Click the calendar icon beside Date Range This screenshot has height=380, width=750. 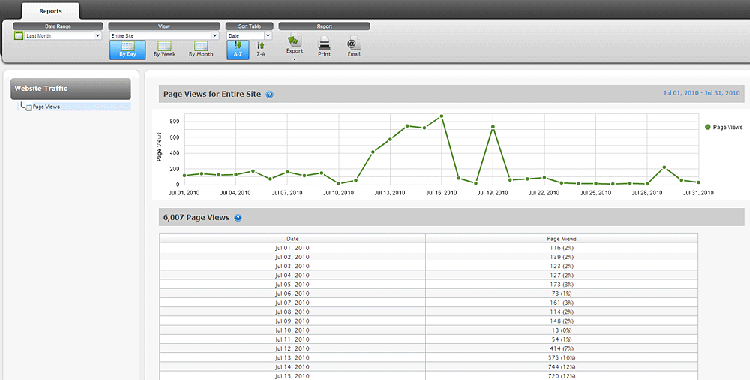point(18,36)
